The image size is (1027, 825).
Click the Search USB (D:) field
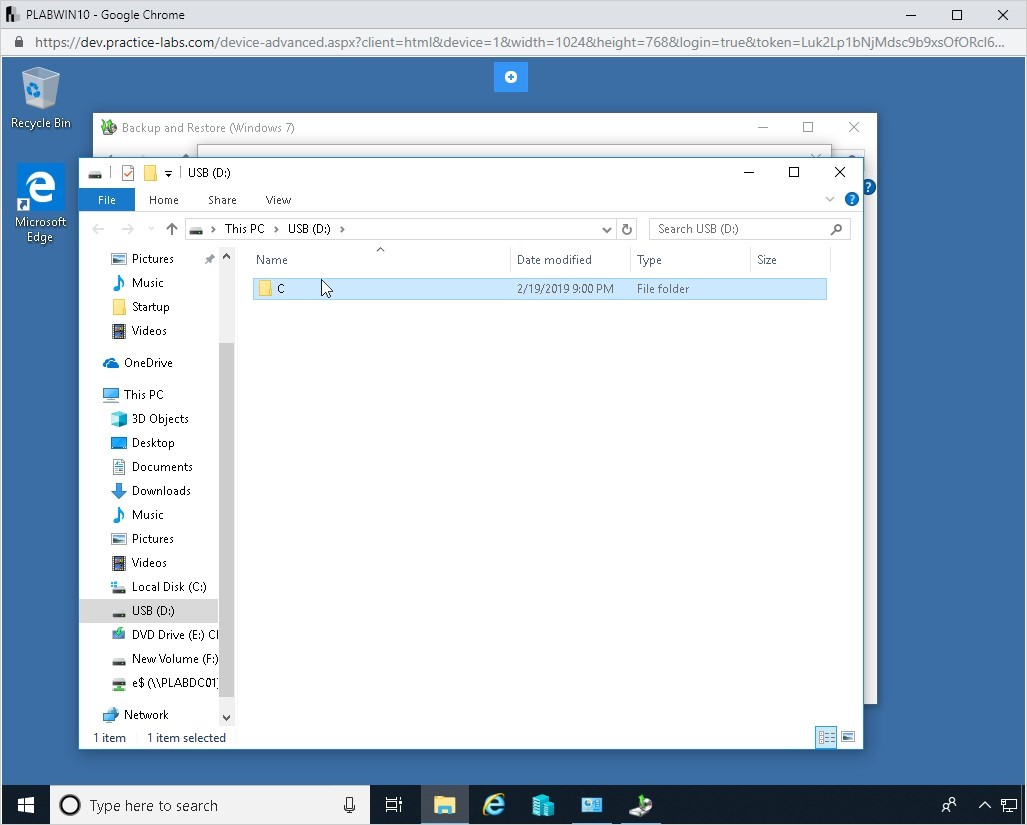[749, 229]
